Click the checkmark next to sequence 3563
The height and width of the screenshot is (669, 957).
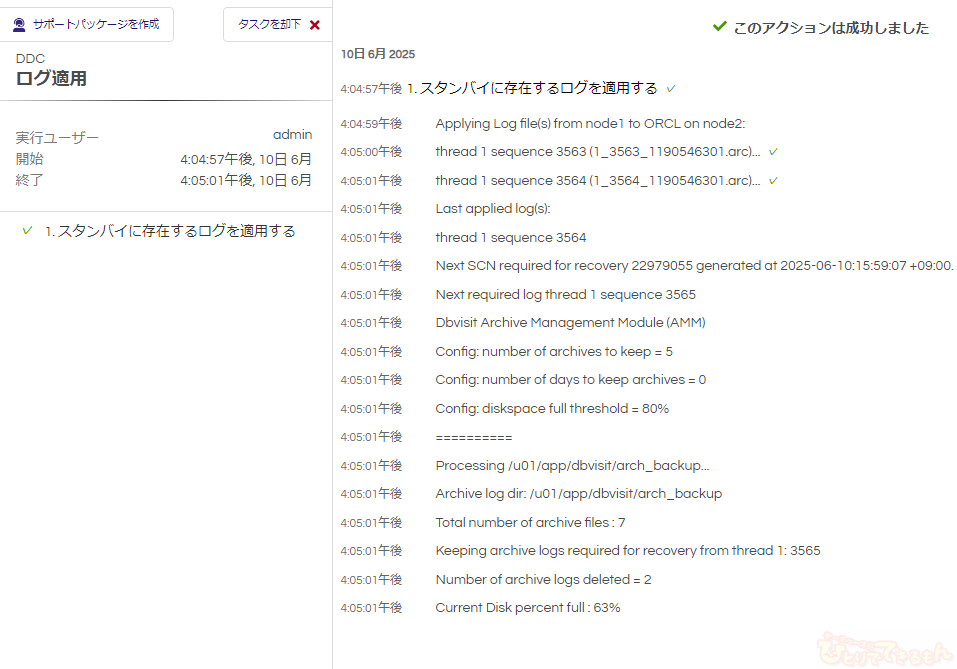point(773,152)
